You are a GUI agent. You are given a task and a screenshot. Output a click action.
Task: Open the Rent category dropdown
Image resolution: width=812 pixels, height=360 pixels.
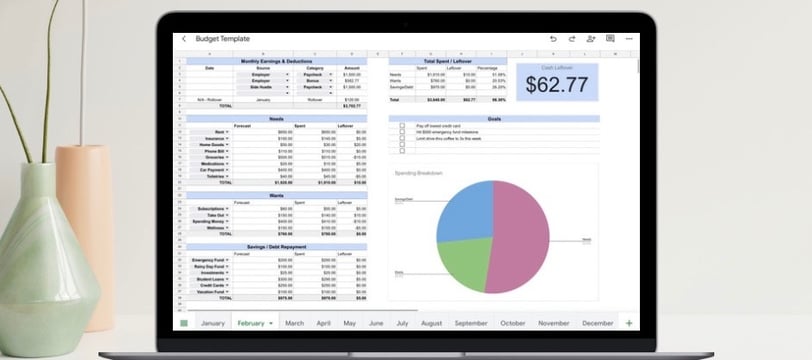pos(227,132)
